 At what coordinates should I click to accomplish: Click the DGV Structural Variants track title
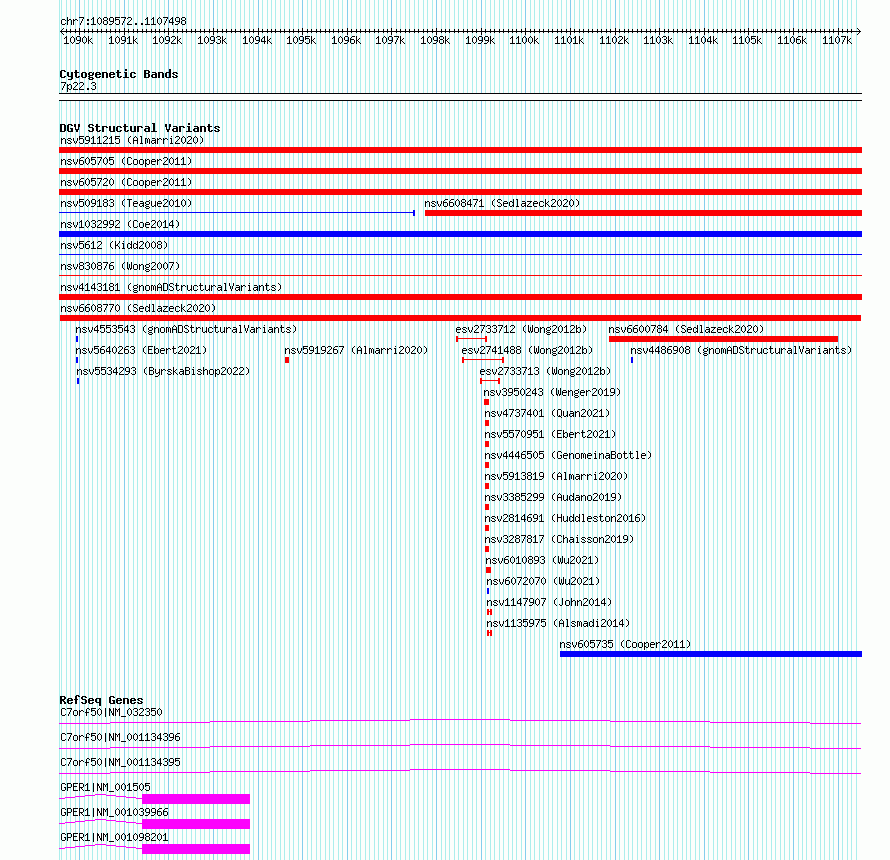(x=140, y=128)
